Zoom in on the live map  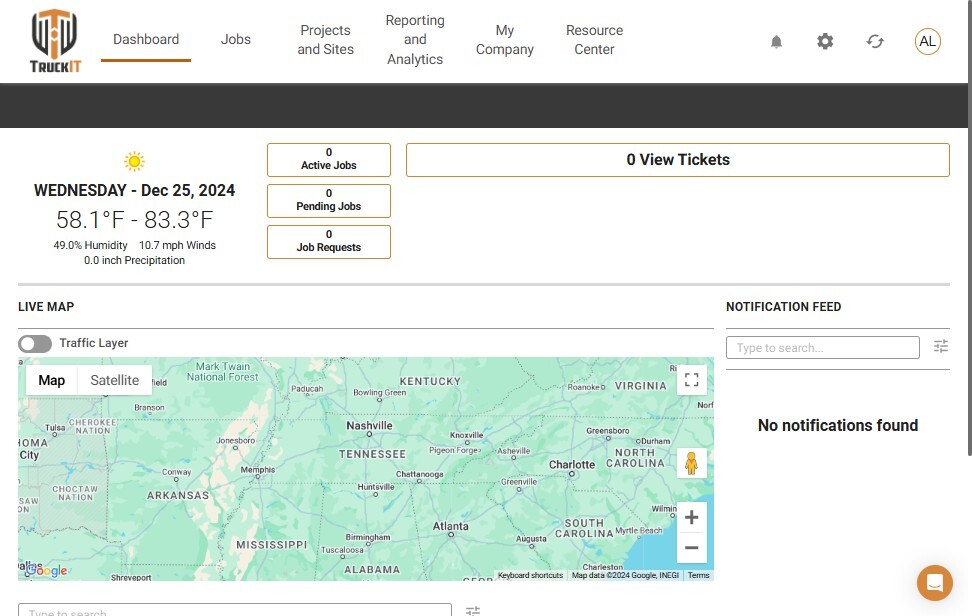point(692,517)
